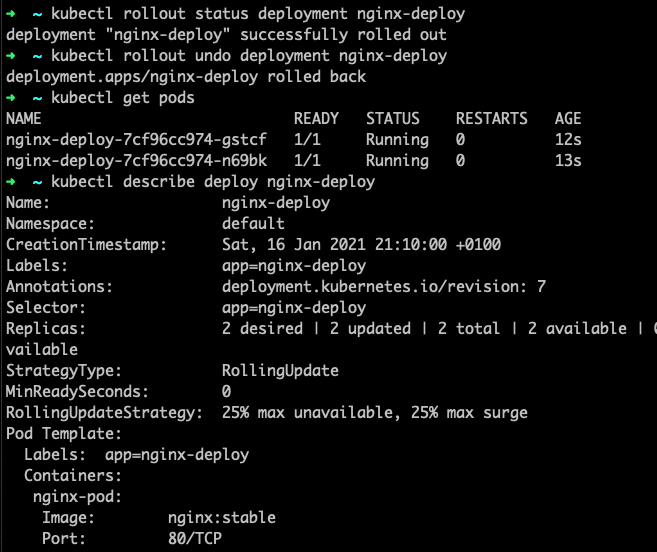Click the nginx:stable image value
This screenshot has width=657, height=552.
click(x=222, y=518)
